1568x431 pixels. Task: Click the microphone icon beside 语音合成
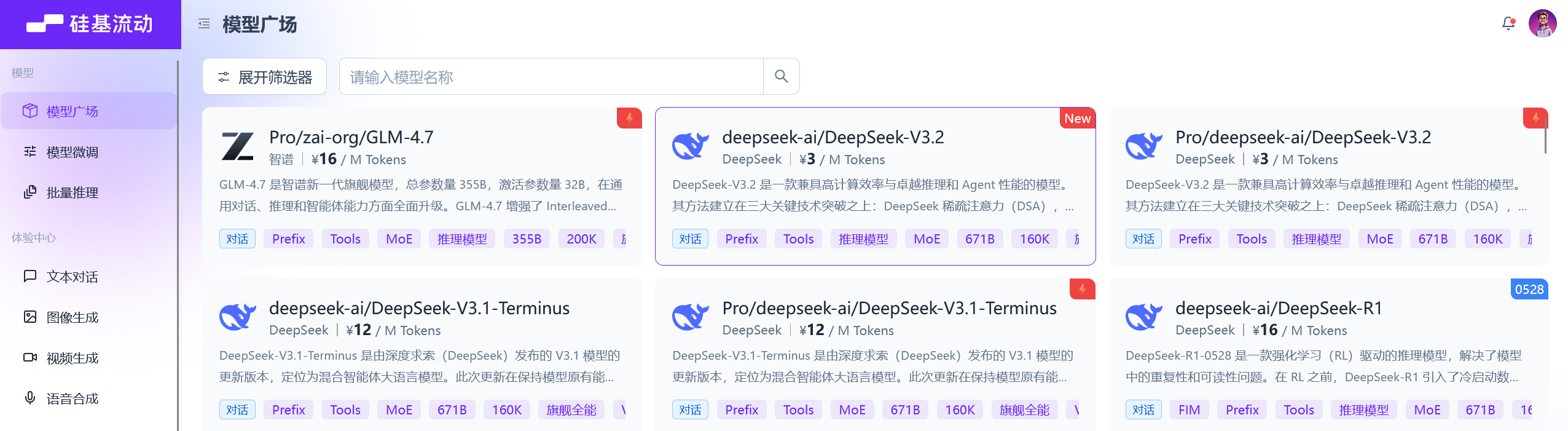[30, 398]
